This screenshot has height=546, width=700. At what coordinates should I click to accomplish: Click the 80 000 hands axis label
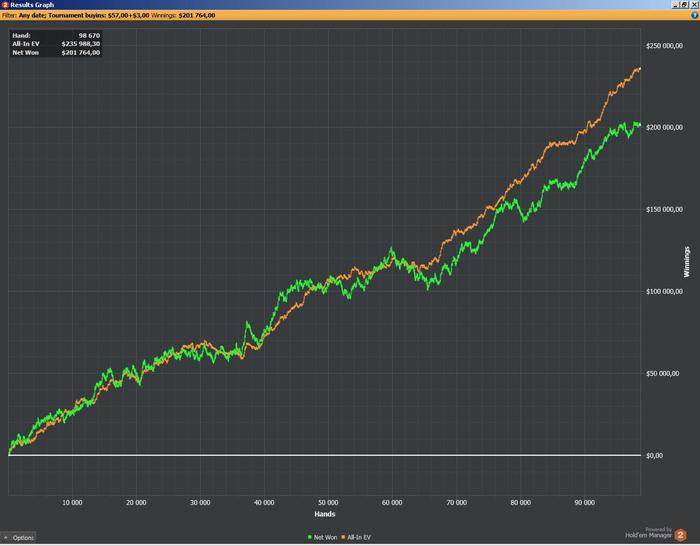521,503
